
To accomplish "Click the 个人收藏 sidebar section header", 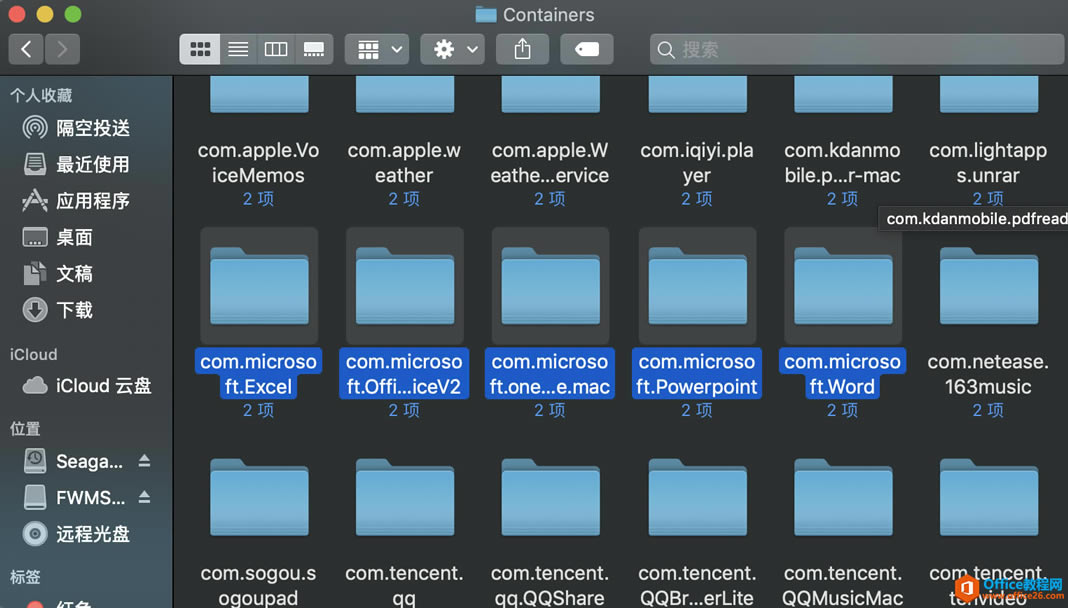I will click(41, 95).
